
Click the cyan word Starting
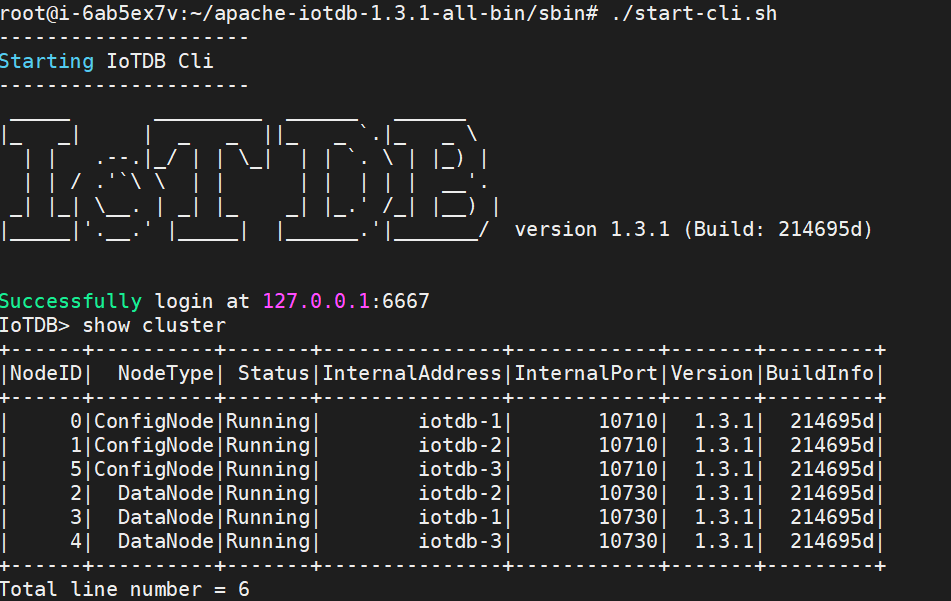coord(47,61)
